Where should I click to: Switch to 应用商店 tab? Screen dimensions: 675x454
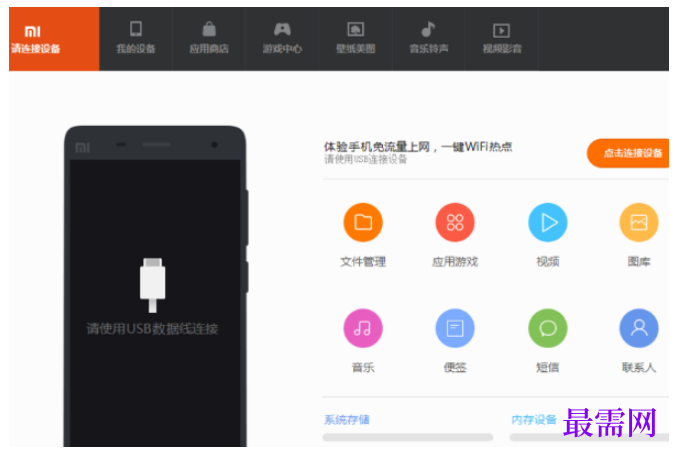(x=209, y=39)
